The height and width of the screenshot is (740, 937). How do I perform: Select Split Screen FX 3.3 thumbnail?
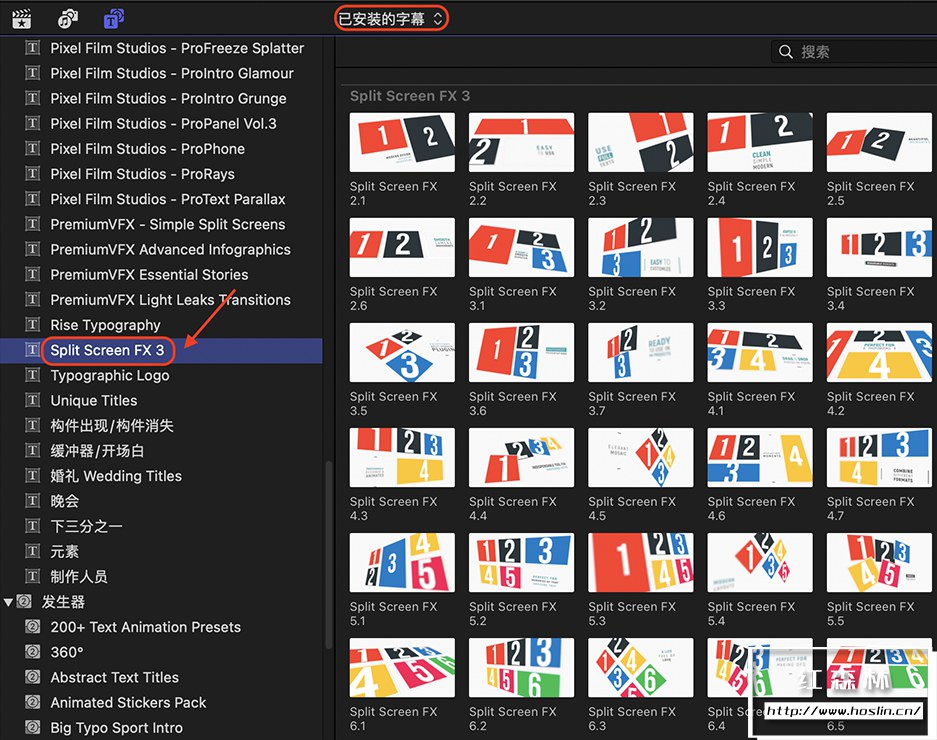(760, 247)
